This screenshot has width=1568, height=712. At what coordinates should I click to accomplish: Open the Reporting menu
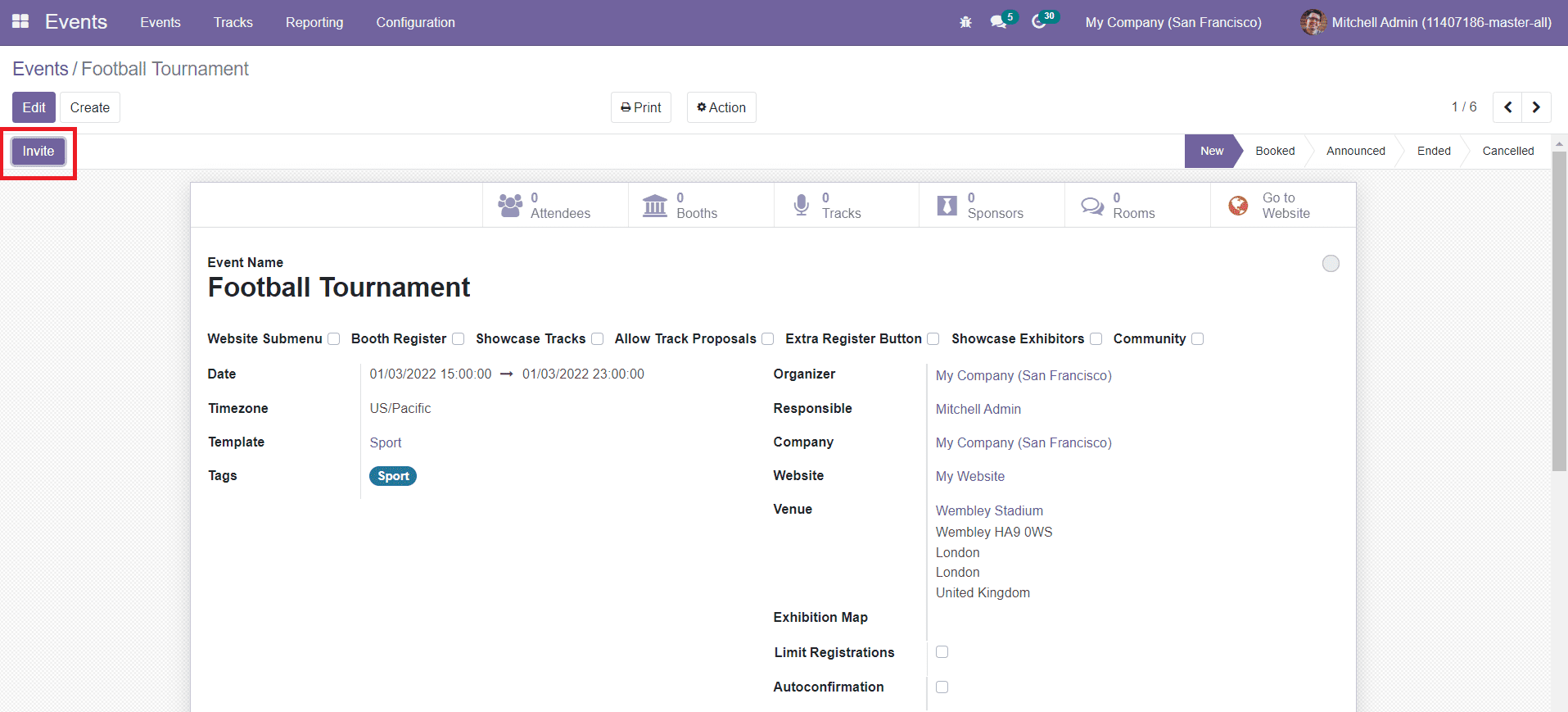[x=314, y=22]
